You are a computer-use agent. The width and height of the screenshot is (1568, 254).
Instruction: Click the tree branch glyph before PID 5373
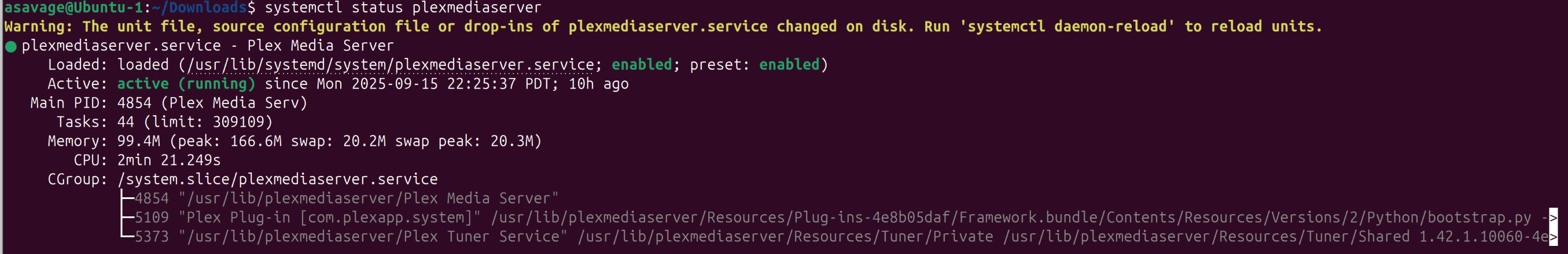click(127, 236)
